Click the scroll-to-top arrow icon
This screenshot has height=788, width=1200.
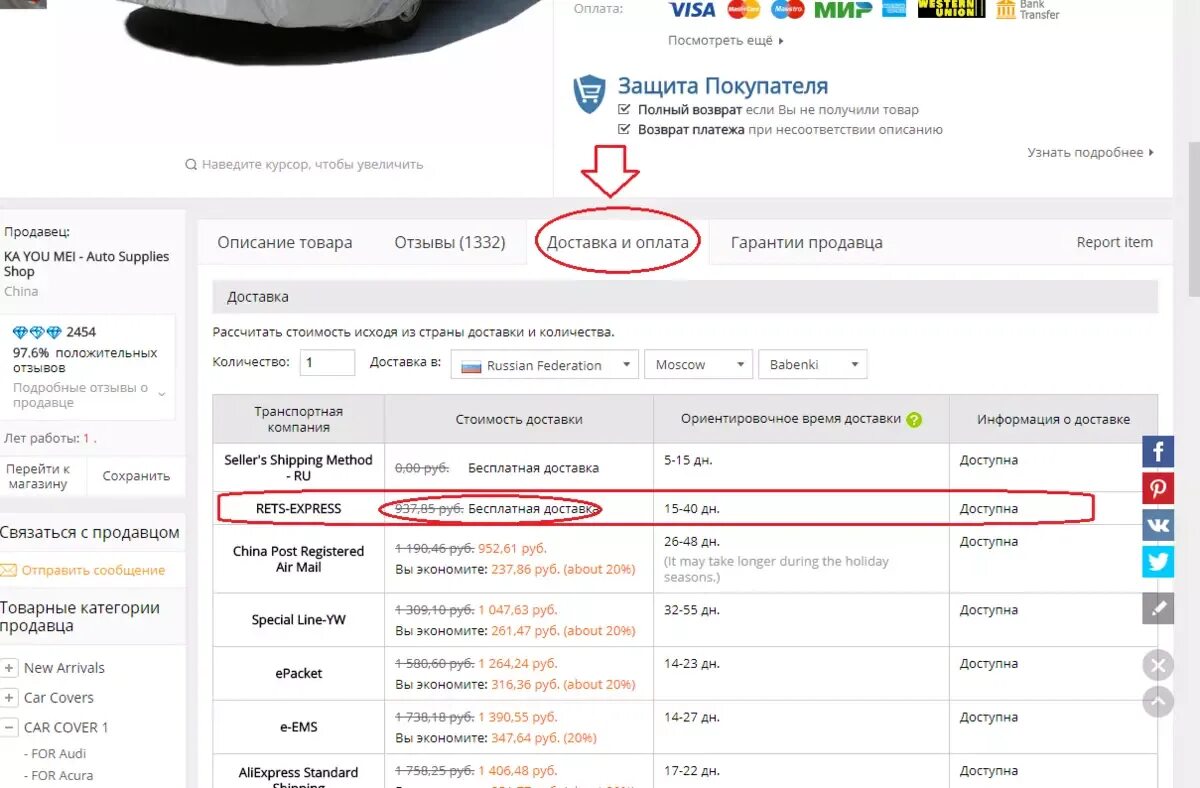coord(1158,702)
